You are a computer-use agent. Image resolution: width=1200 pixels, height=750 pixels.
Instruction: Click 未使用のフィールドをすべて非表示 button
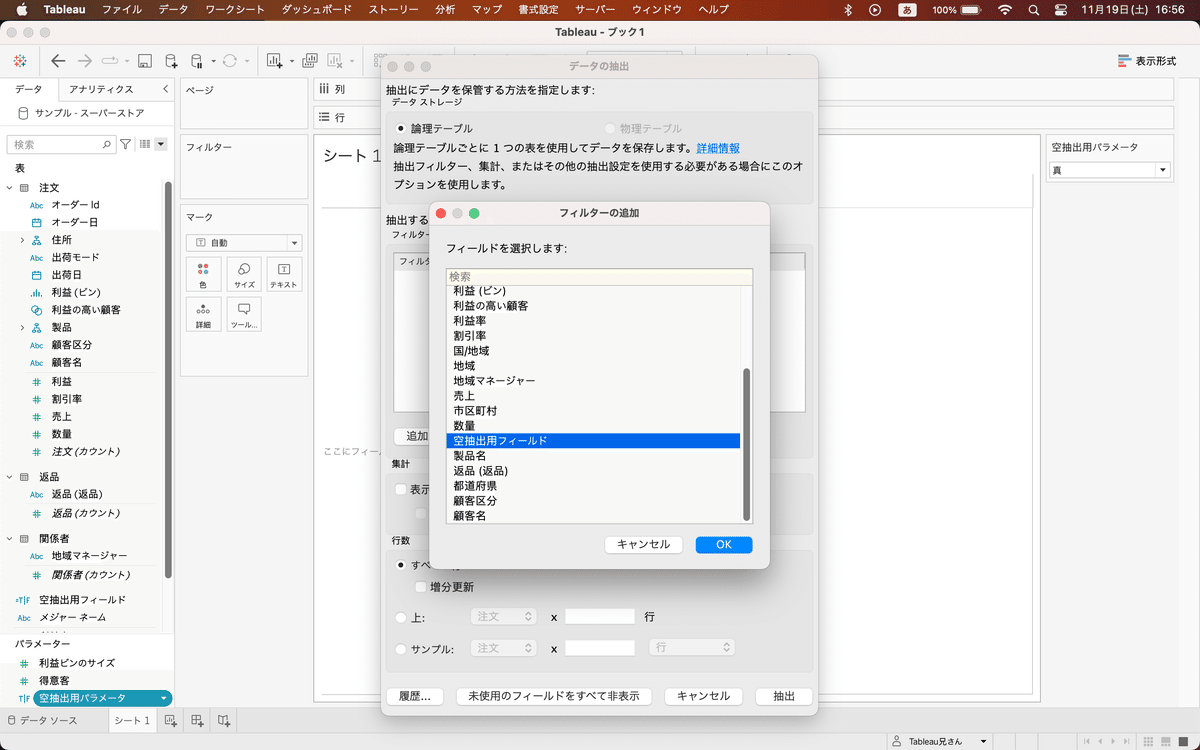(554, 696)
